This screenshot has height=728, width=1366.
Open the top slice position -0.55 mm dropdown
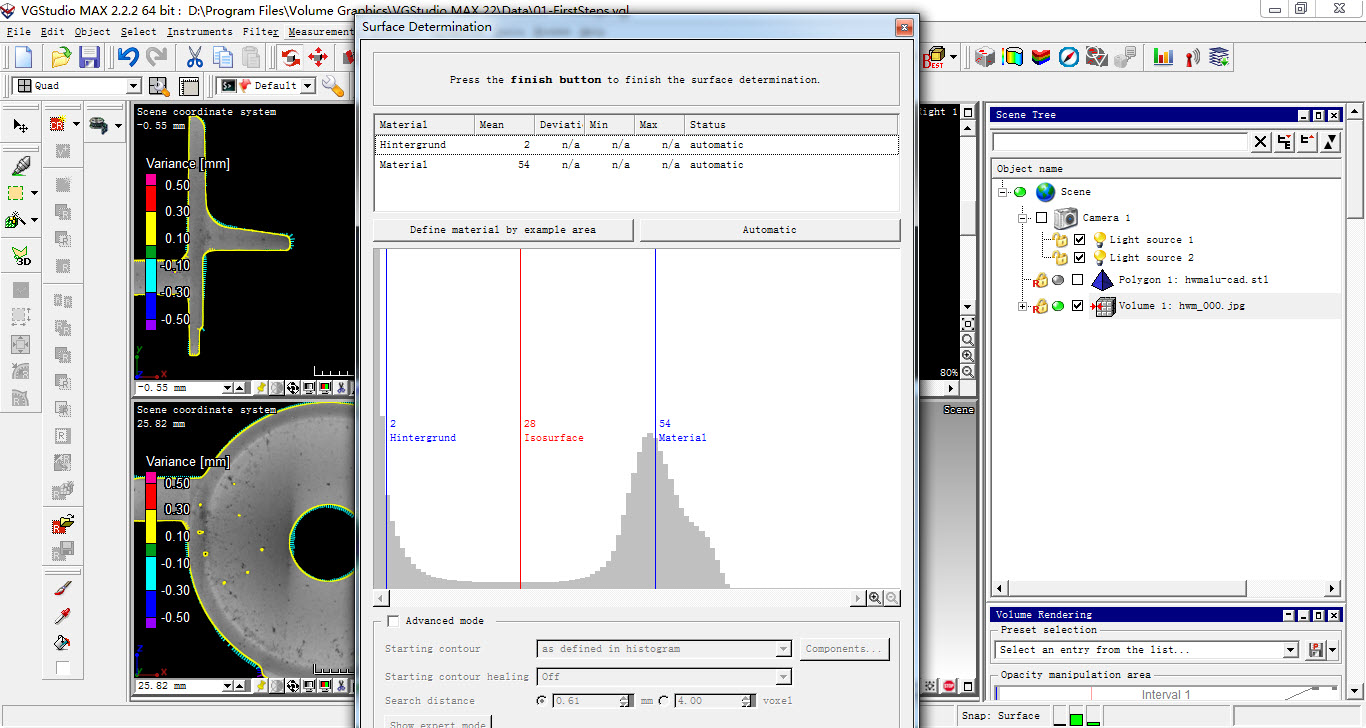pos(227,388)
